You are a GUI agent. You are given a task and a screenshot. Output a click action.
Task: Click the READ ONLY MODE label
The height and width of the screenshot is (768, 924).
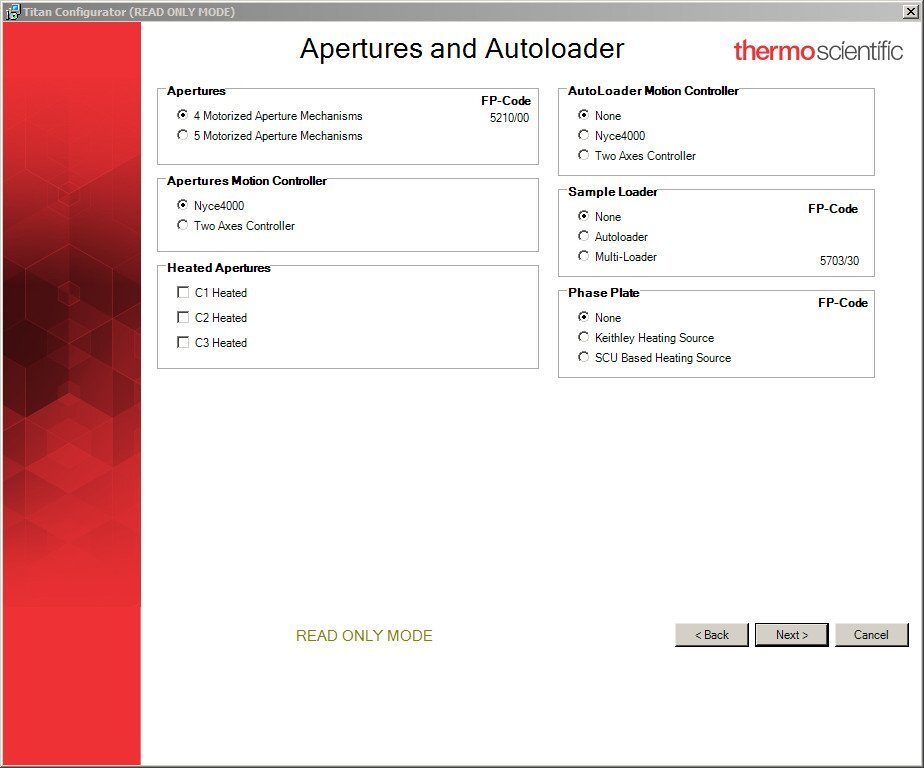click(x=364, y=635)
